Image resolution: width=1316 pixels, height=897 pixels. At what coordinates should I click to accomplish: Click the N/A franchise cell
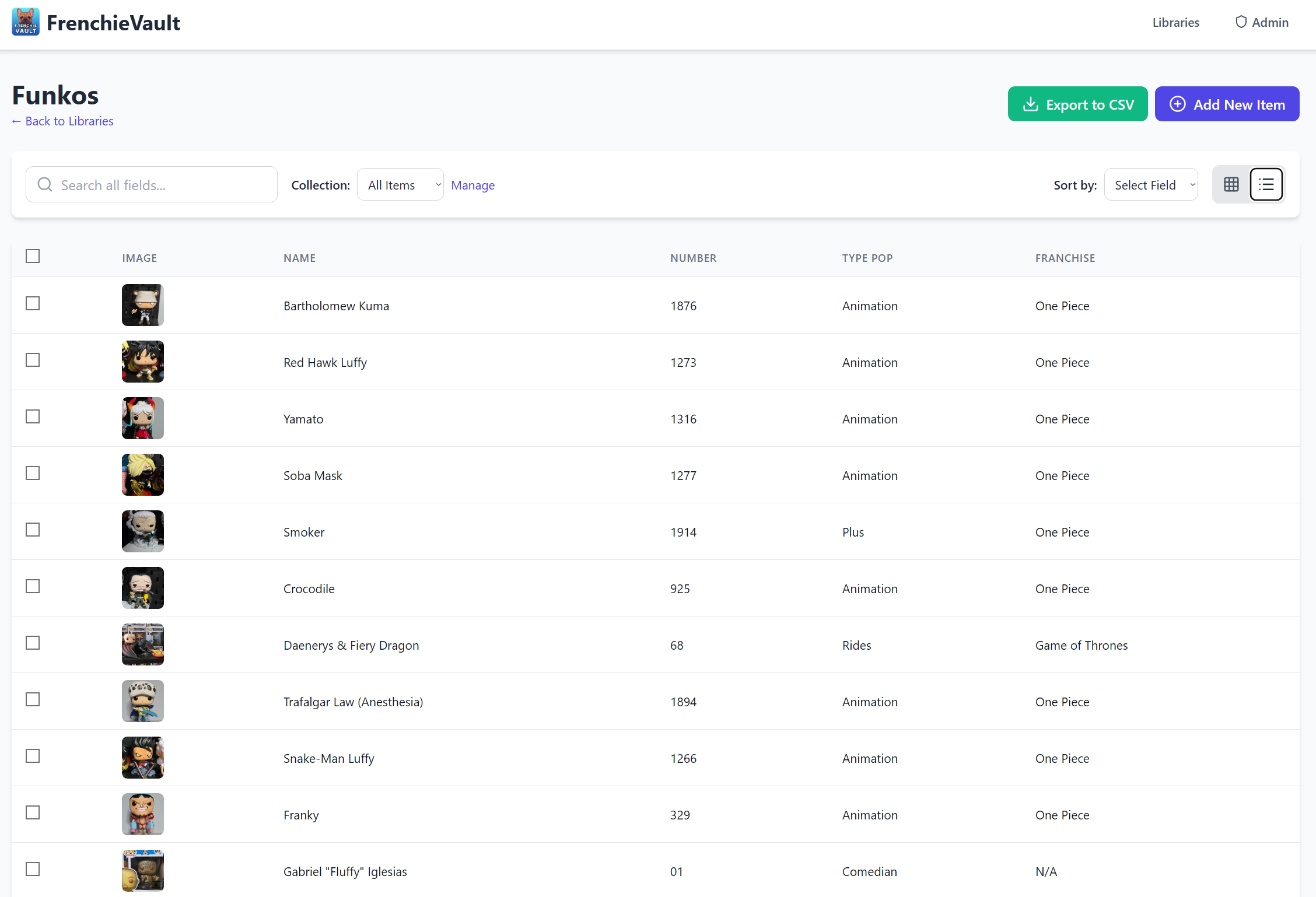[x=1046, y=872]
